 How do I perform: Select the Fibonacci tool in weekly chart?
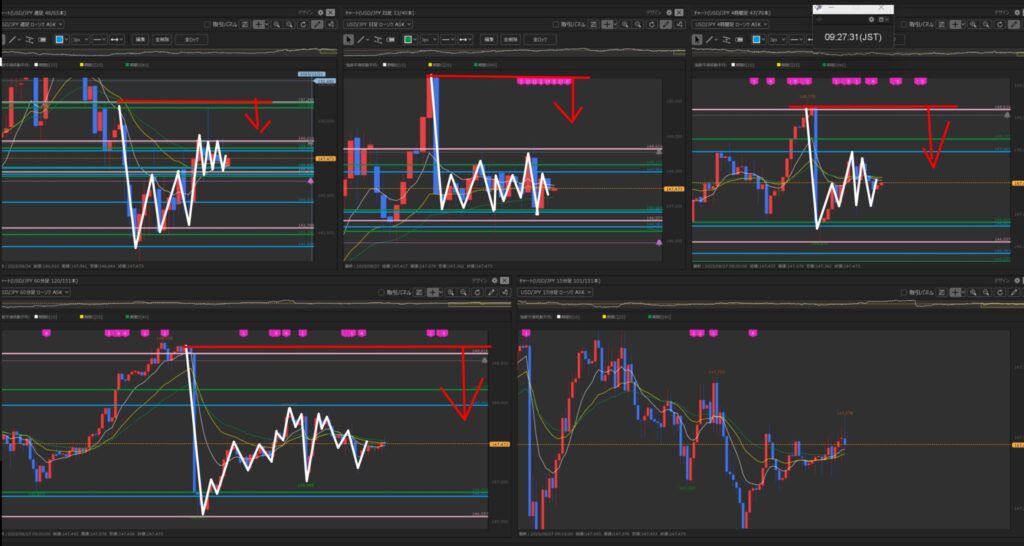[29, 39]
